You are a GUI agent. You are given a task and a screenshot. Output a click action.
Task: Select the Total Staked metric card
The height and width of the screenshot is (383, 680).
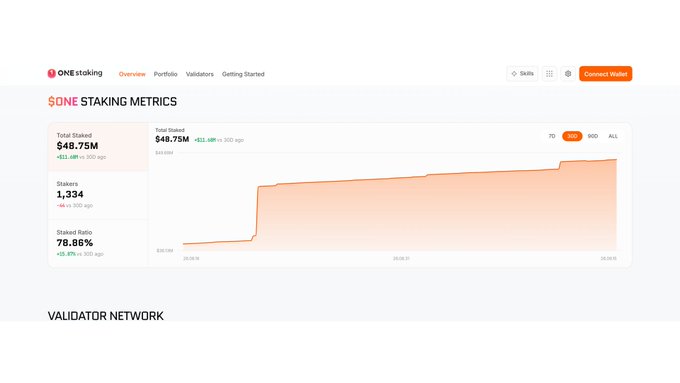pyautogui.click(x=98, y=147)
